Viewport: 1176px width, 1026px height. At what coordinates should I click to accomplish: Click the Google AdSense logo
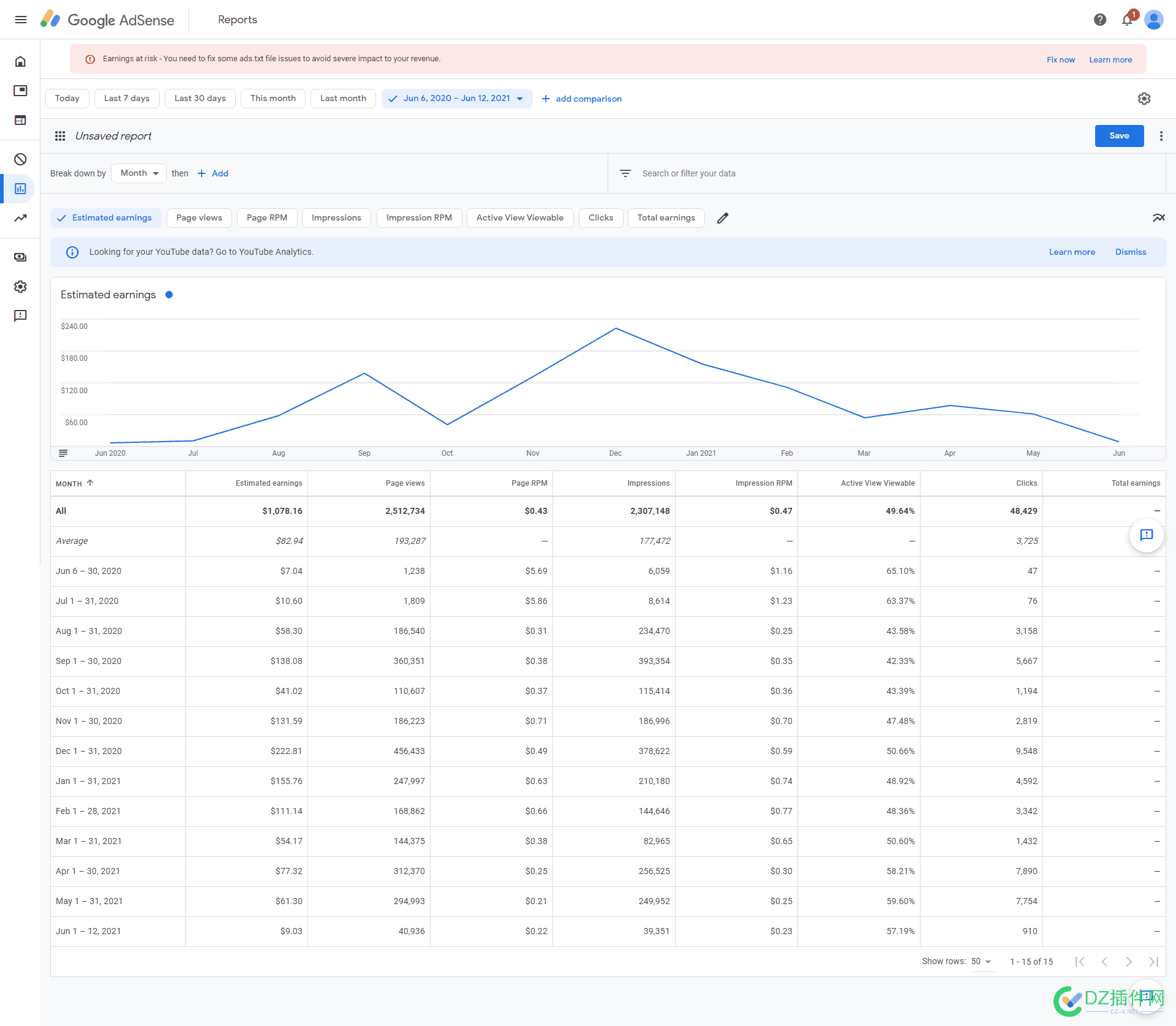(x=107, y=20)
